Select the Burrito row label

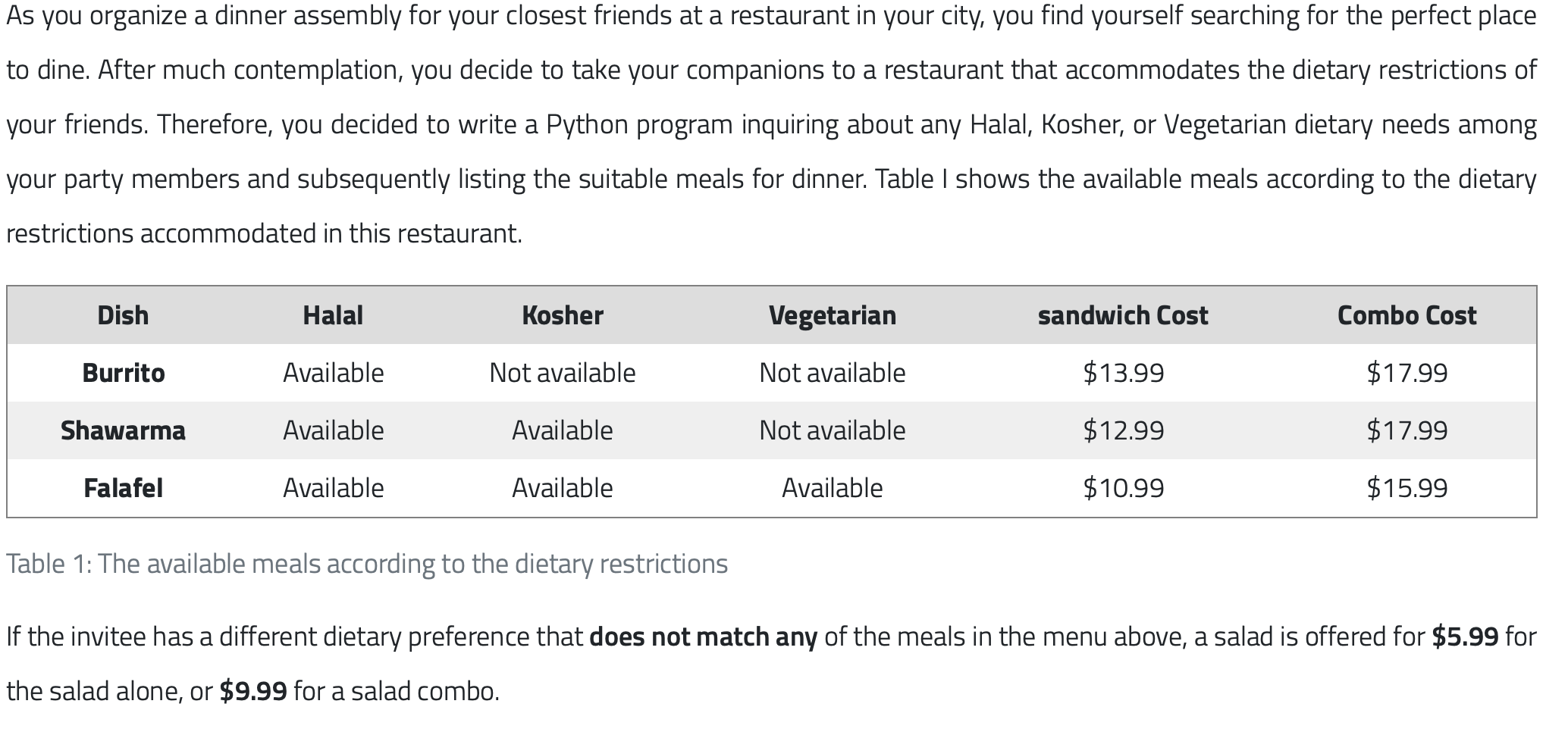(123, 373)
